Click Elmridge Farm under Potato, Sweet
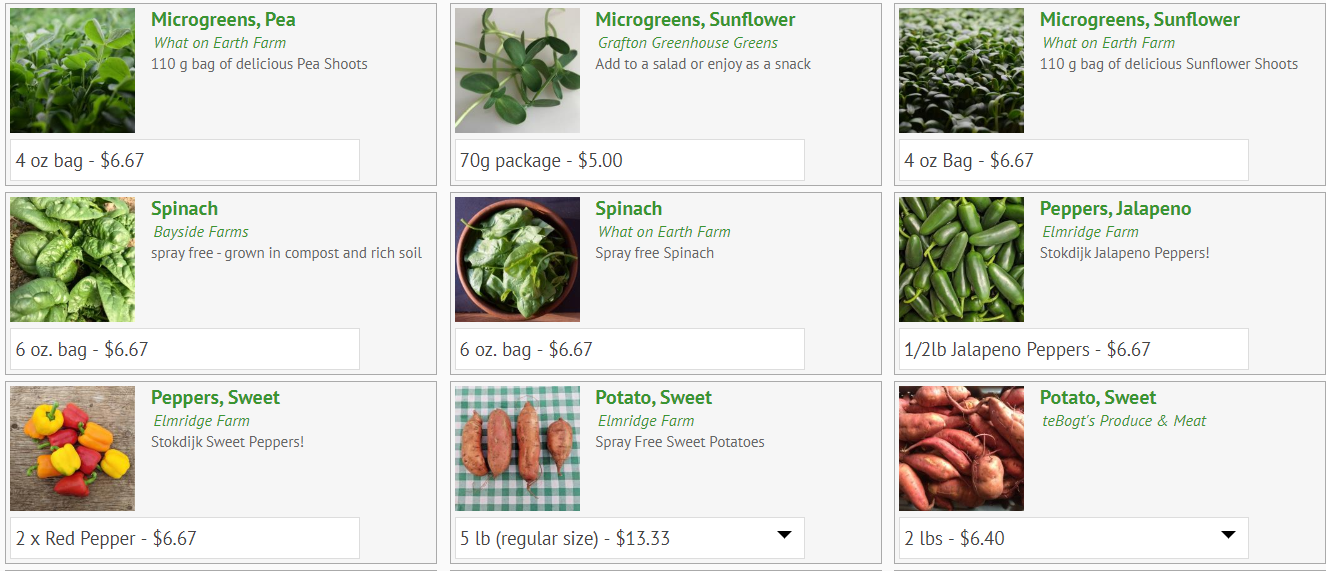The height and width of the screenshot is (571, 1326). (646, 421)
